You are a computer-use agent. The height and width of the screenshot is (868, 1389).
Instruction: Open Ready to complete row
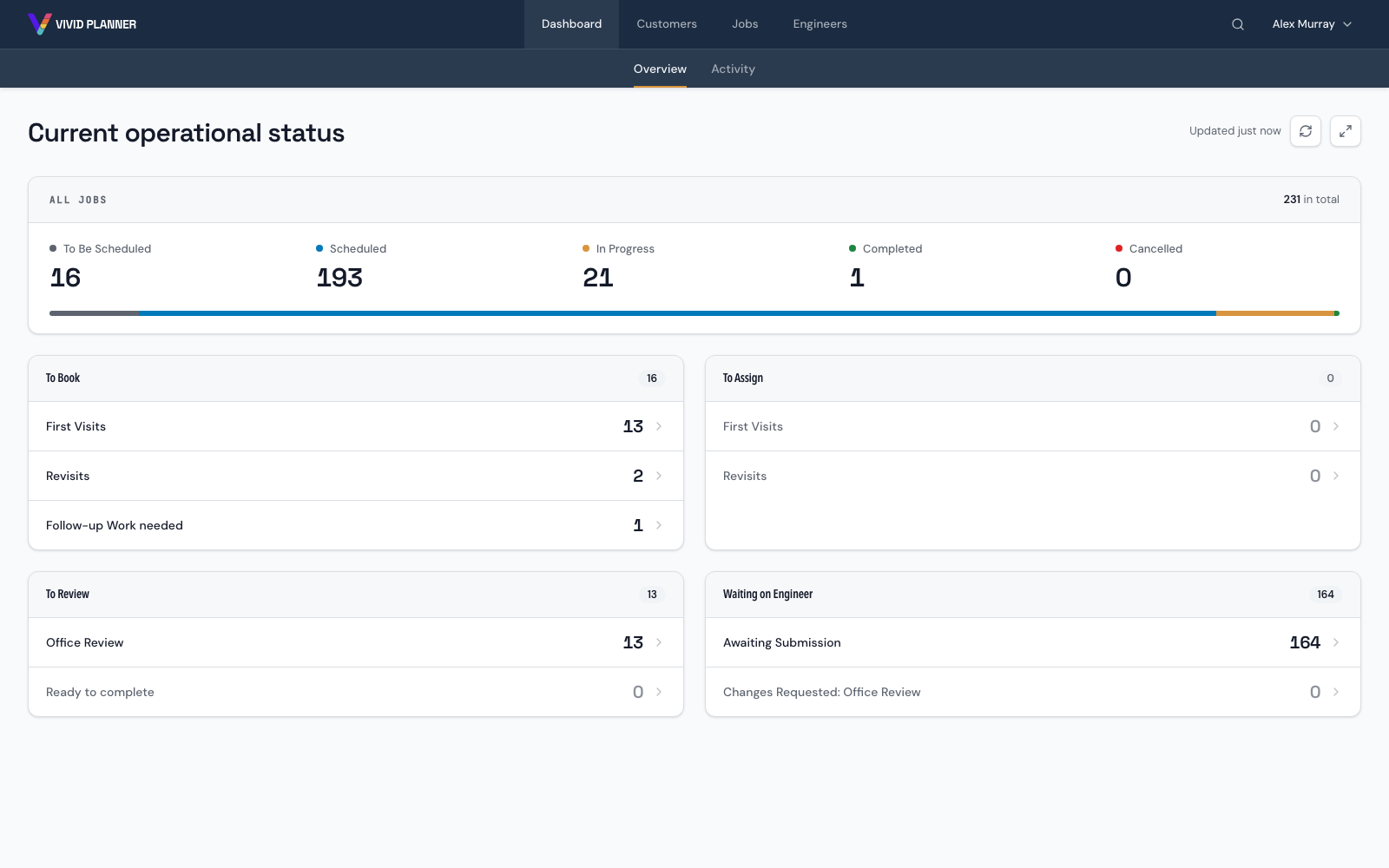pos(356,692)
